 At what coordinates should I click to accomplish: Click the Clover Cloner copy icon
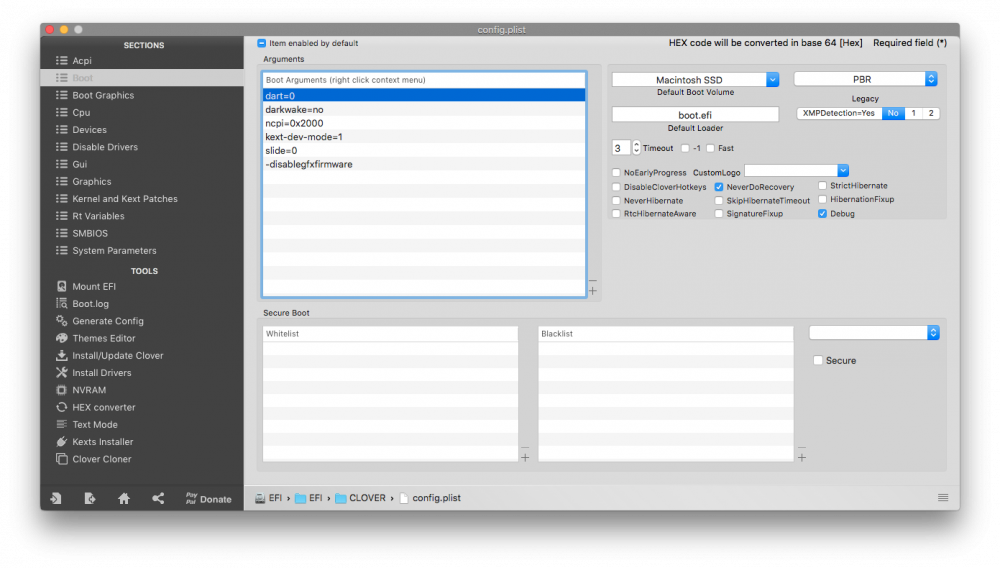[61, 458]
